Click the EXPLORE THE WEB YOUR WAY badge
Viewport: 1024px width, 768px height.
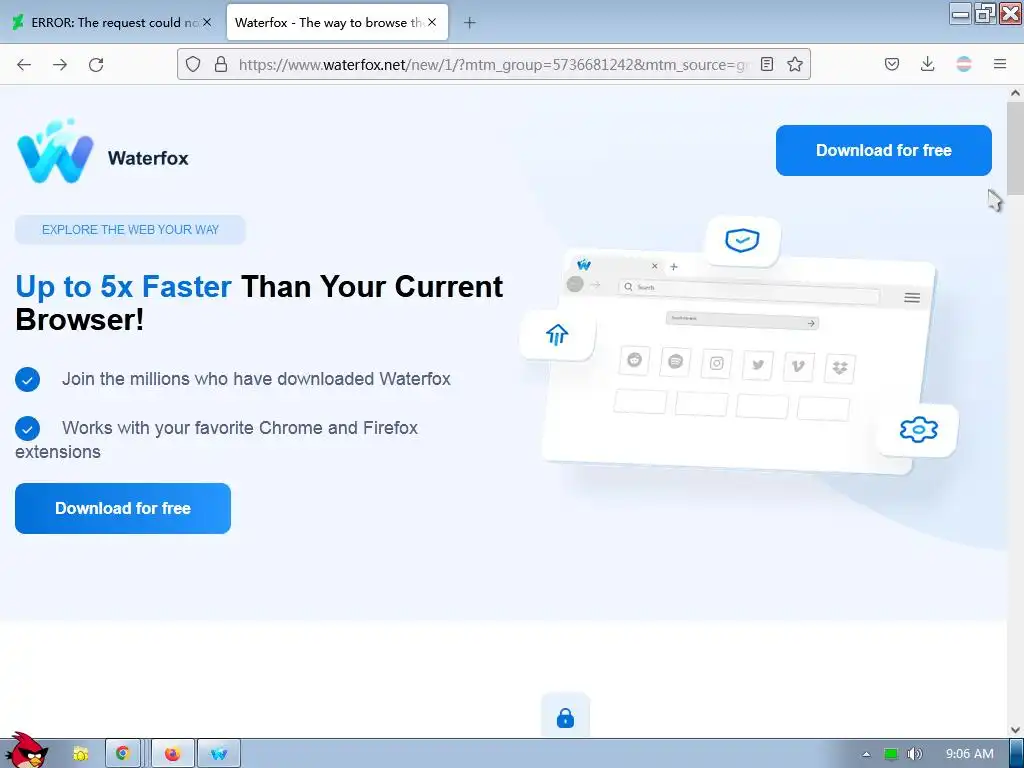(x=130, y=230)
